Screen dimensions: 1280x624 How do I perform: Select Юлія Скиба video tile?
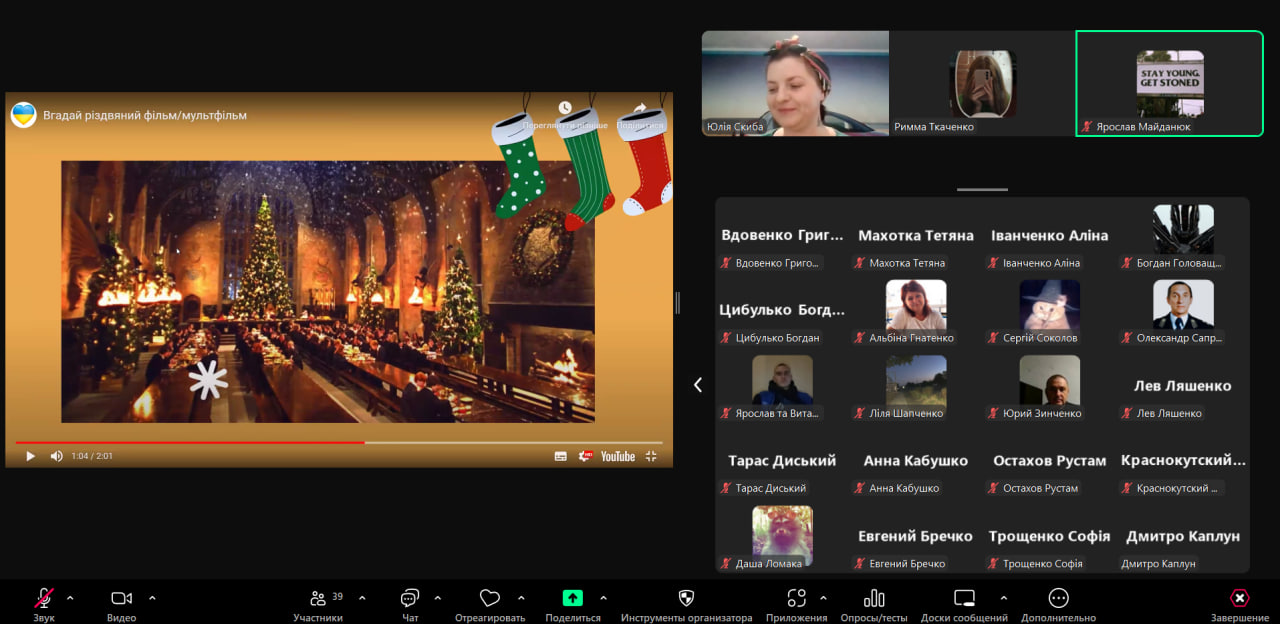click(x=795, y=83)
